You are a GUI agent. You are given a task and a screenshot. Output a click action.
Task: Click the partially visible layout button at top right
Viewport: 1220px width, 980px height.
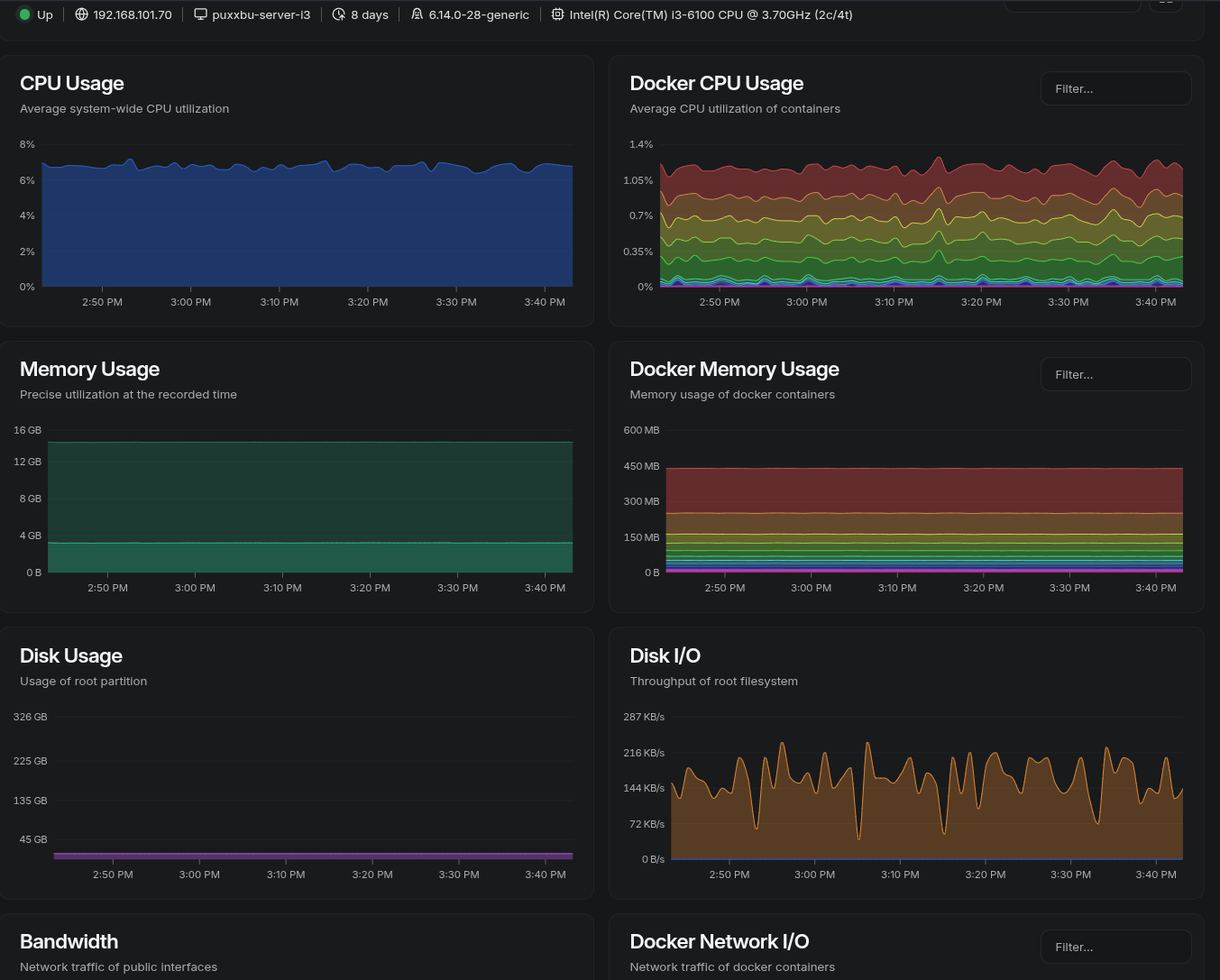(1165, 5)
